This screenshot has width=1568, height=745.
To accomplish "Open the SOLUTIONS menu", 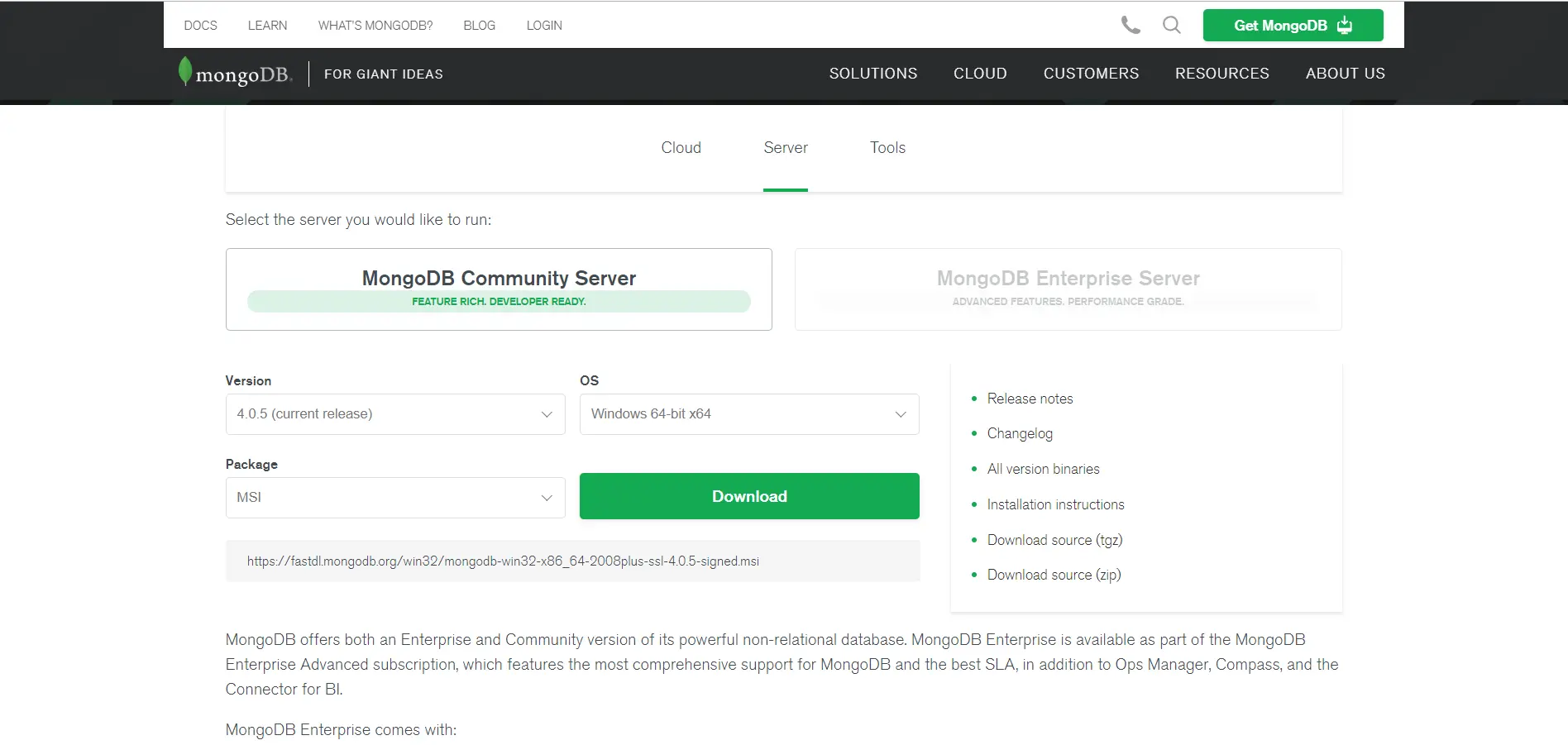I will pos(872,73).
